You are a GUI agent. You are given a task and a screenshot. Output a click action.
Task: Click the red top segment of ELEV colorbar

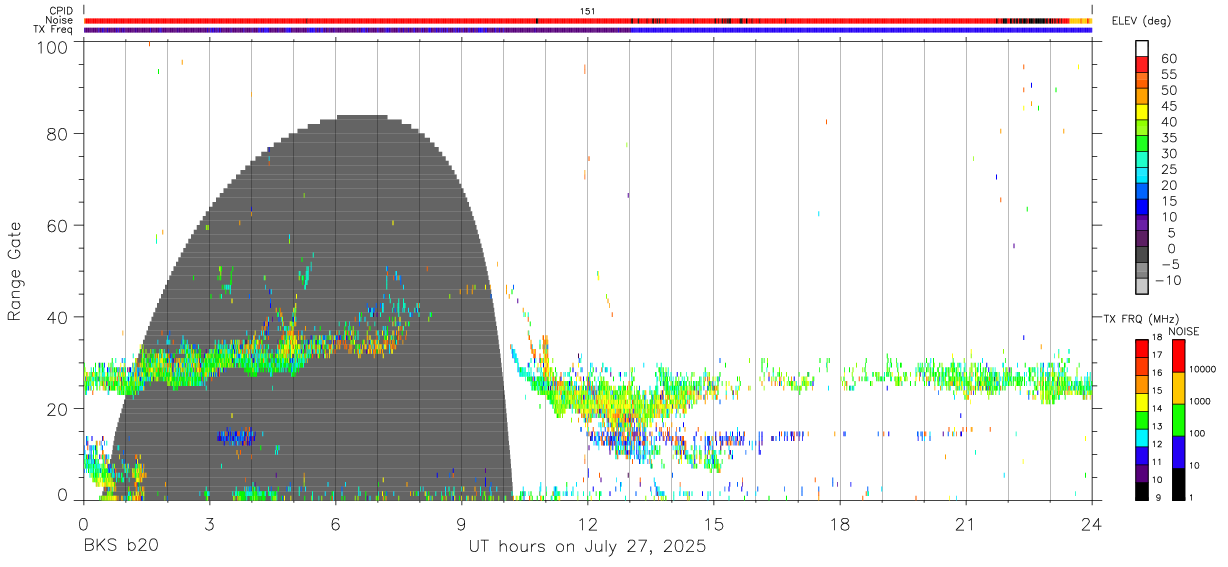click(x=1142, y=63)
